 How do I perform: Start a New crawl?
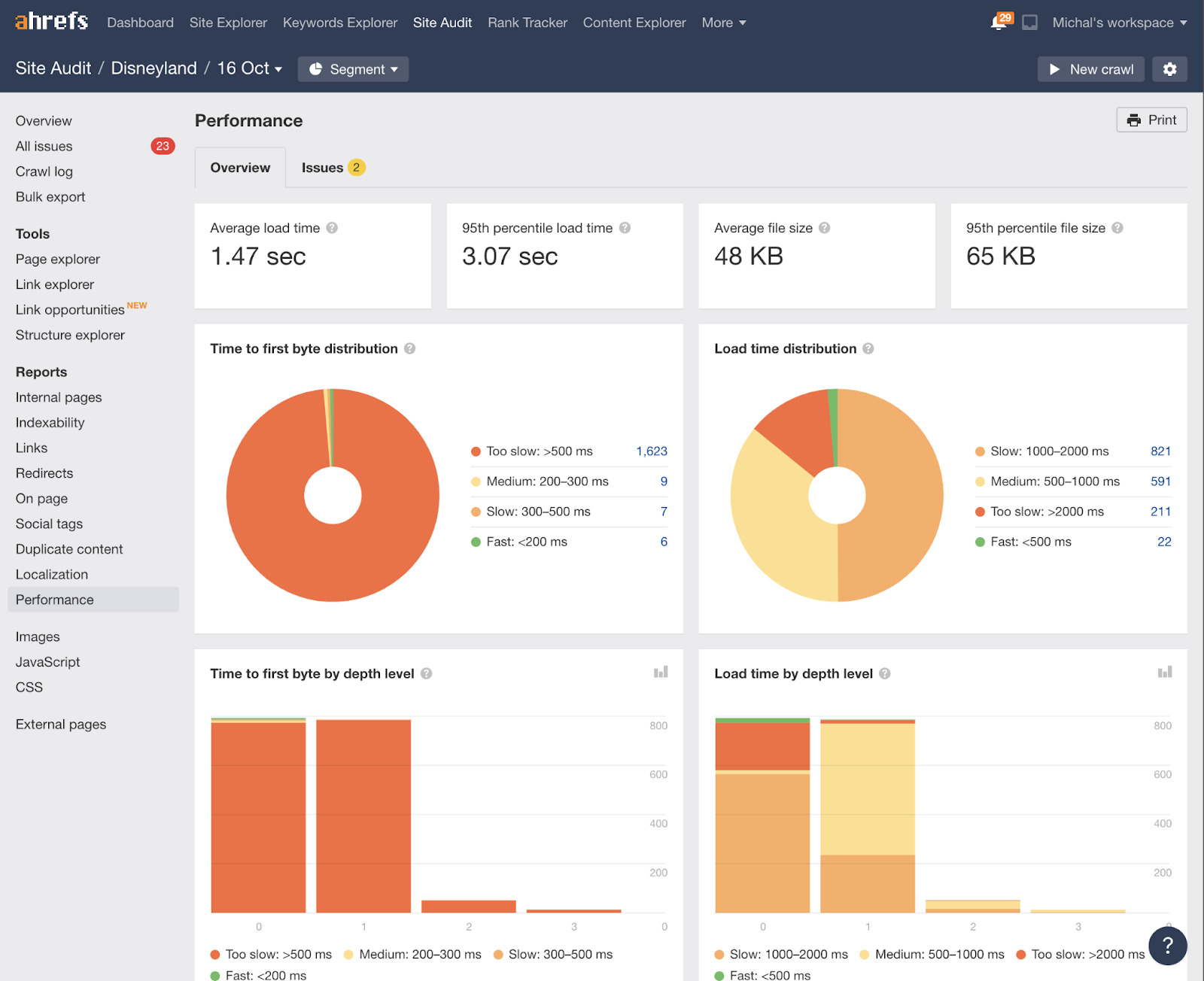[1090, 68]
